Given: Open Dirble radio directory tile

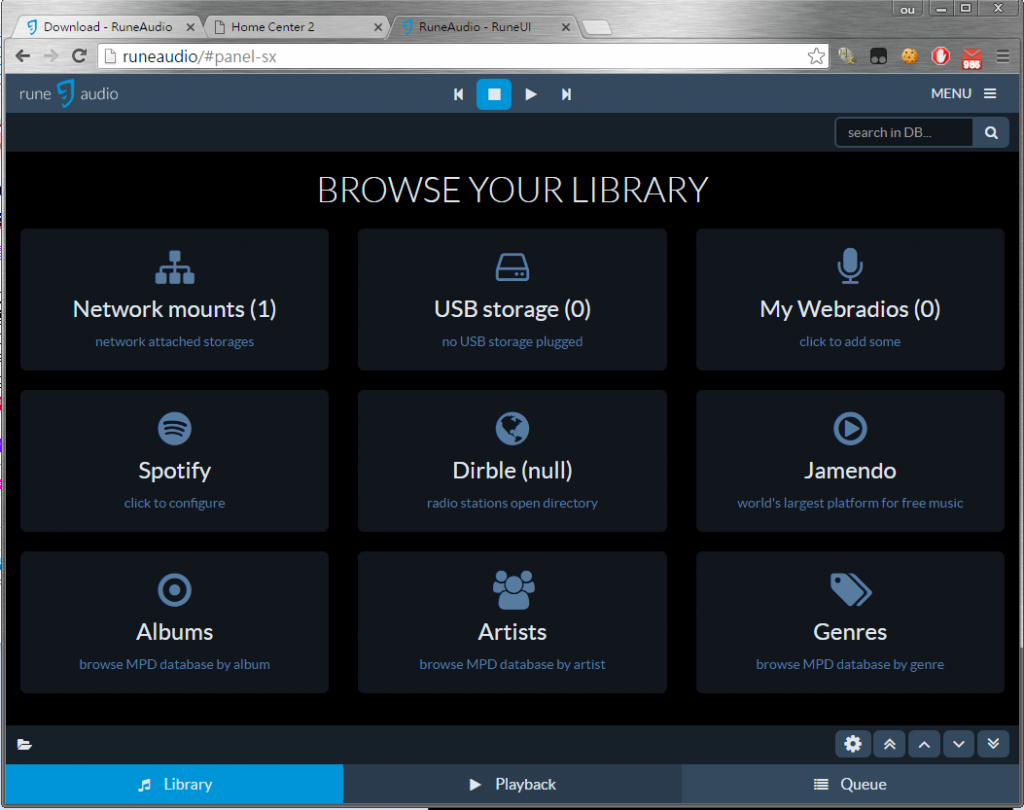Looking at the screenshot, I should point(512,461).
